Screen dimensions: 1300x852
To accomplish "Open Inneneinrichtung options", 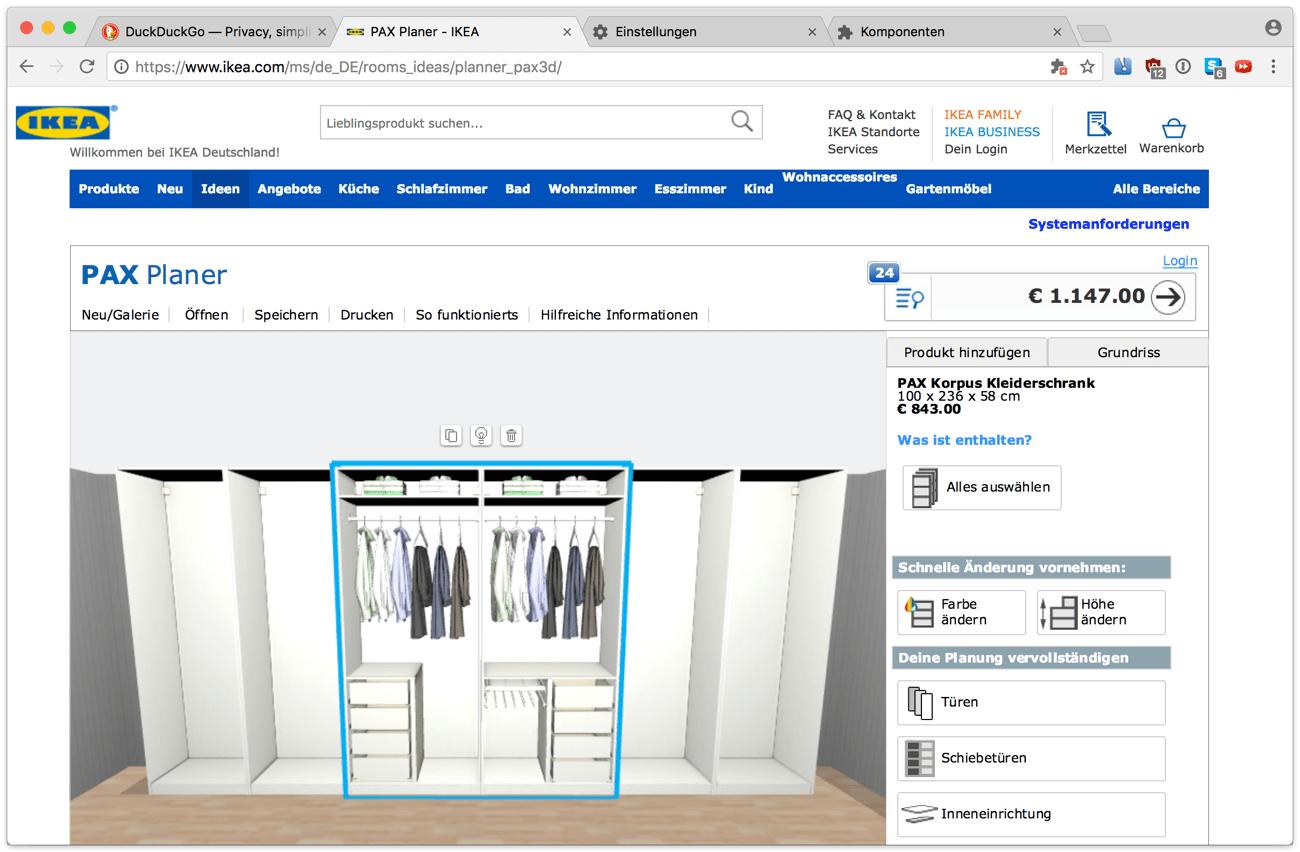I will coord(1031,814).
